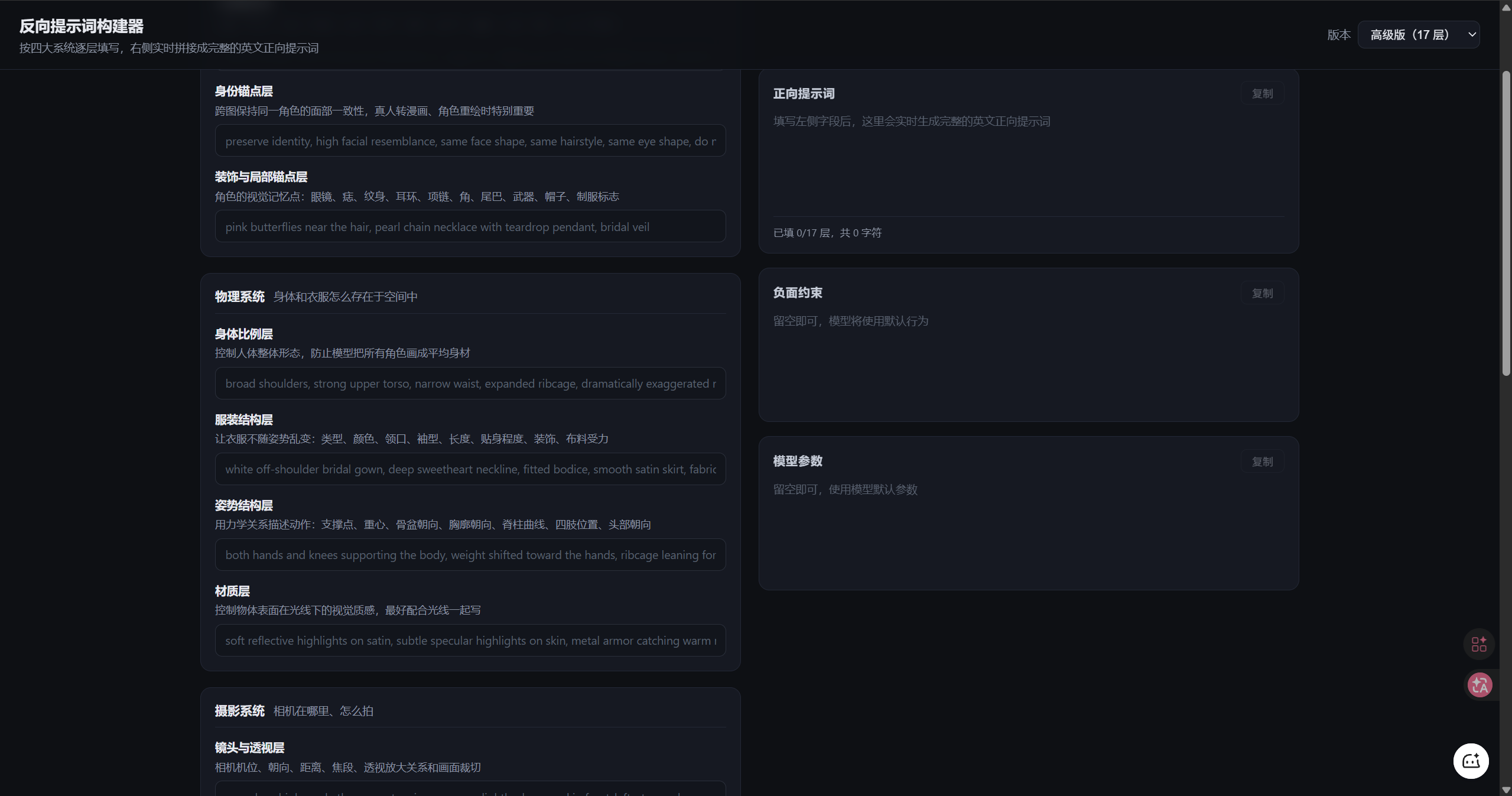This screenshot has height=796, width=1512.
Task: Click the 镜头与透视层 label
Action: [x=249, y=748]
